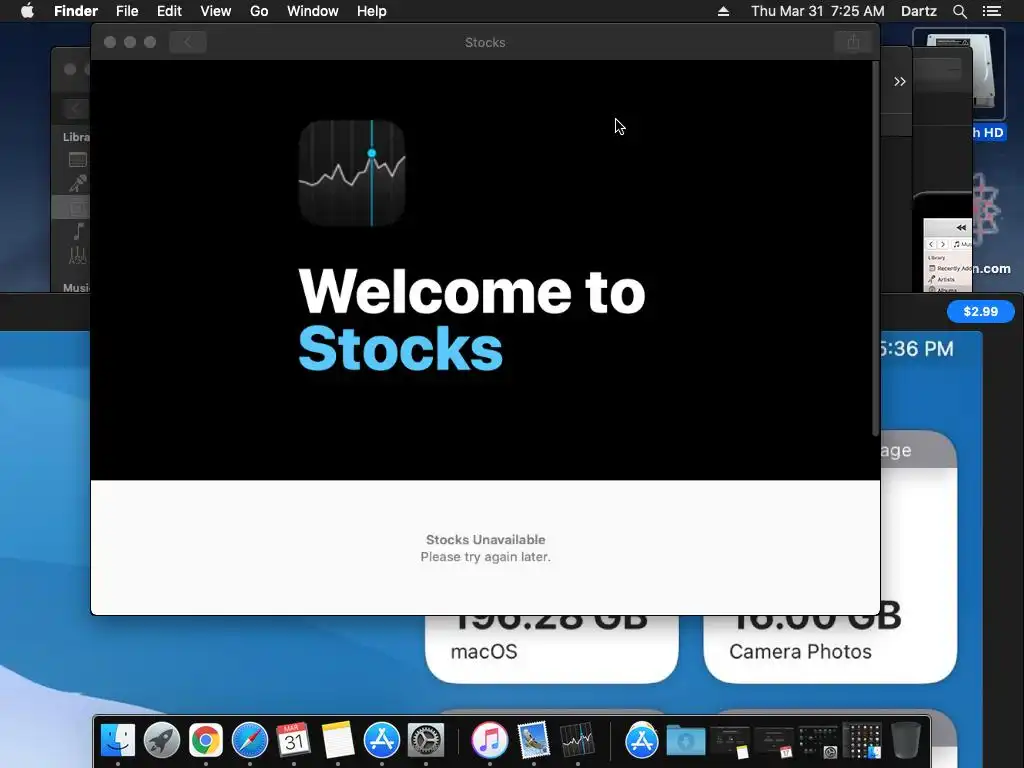Click the Stocks window vertical scrollbar
1024x768 pixels.
pyautogui.click(x=875, y=249)
